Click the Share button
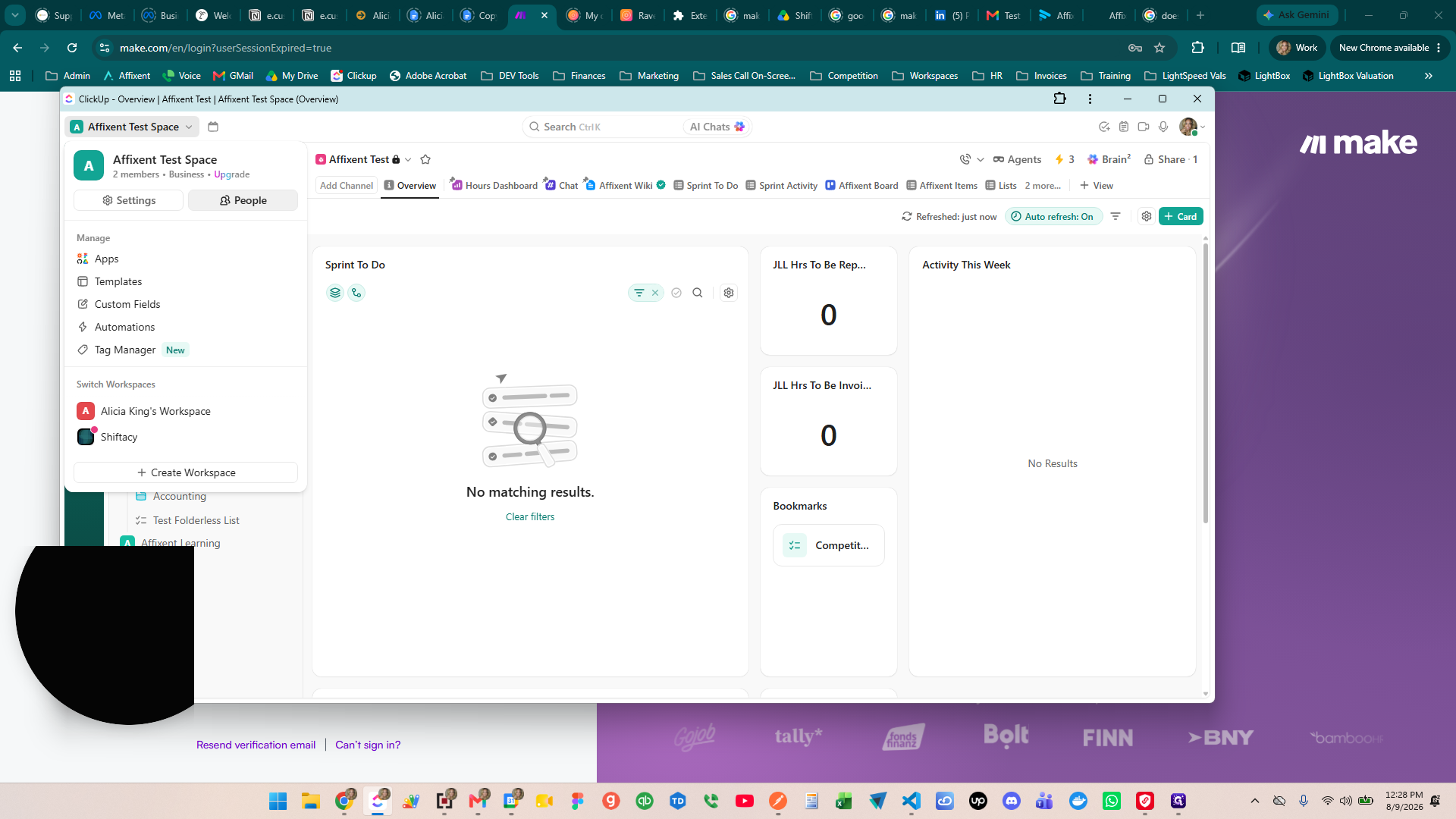 [1170, 159]
